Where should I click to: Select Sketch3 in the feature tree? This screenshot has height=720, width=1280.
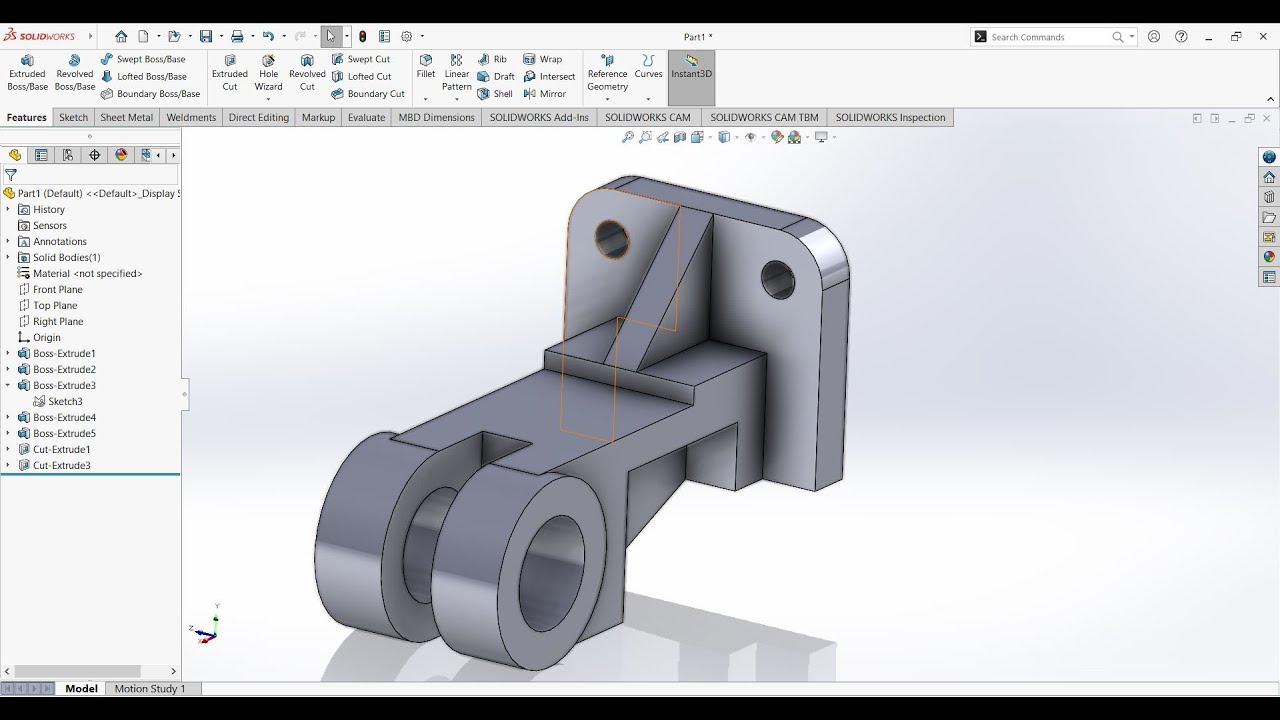[x=65, y=401]
